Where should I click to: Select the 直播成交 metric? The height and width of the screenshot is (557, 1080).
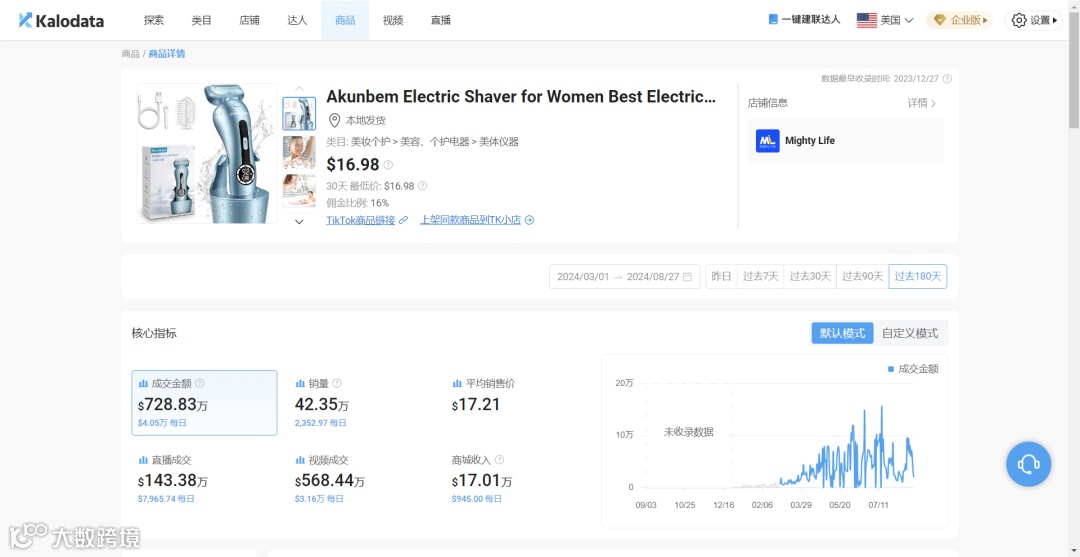tap(205, 479)
